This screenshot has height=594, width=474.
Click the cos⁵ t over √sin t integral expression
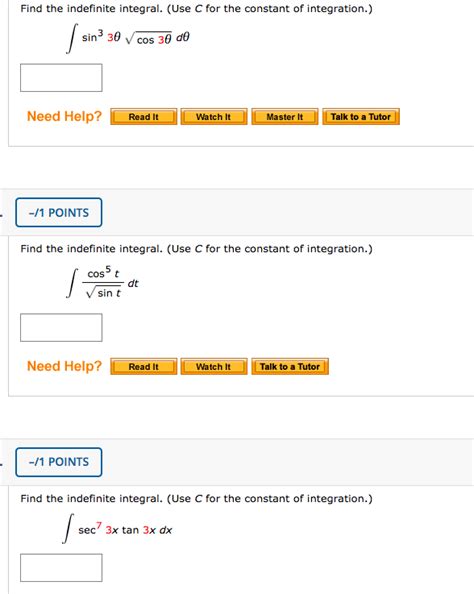(x=102, y=283)
